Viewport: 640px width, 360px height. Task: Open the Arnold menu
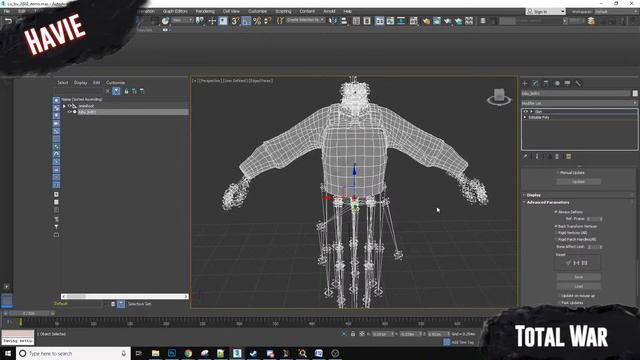point(329,11)
